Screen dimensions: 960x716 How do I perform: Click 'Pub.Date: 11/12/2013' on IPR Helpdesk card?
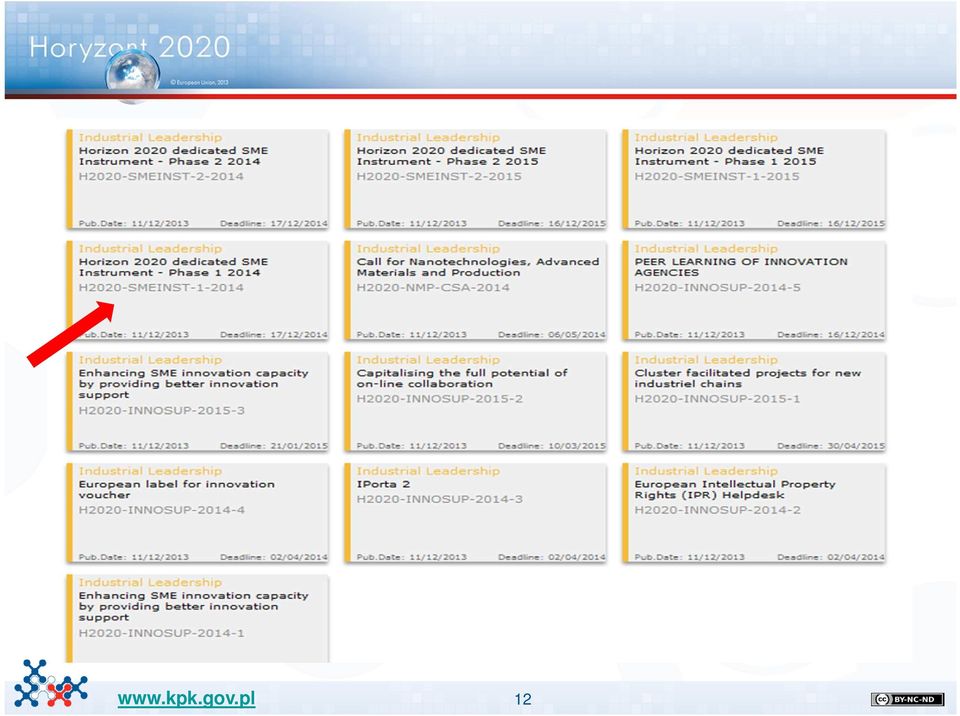[x=689, y=557]
